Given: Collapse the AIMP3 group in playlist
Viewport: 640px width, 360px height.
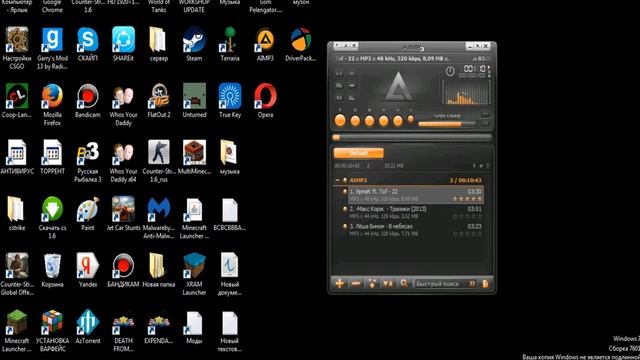Looking at the screenshot, I should click(338, 180).
